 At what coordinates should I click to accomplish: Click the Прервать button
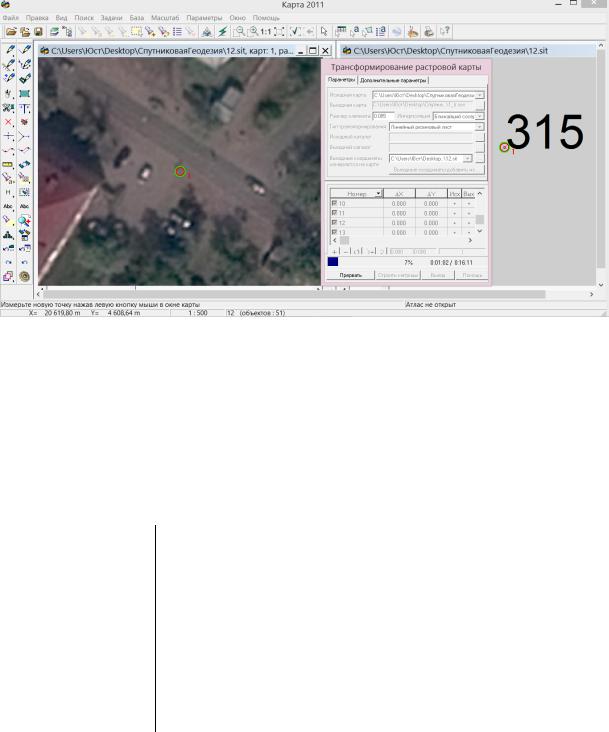[350, 275]
